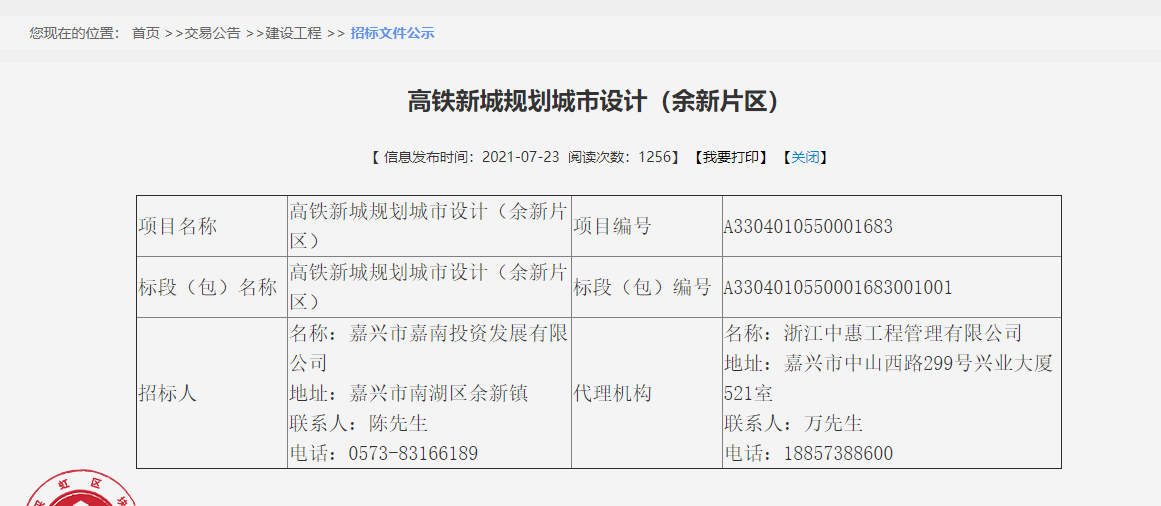Click the publish date 2021-07-23
Viewport: 1161px width, 506px height.
coord(522,157)
